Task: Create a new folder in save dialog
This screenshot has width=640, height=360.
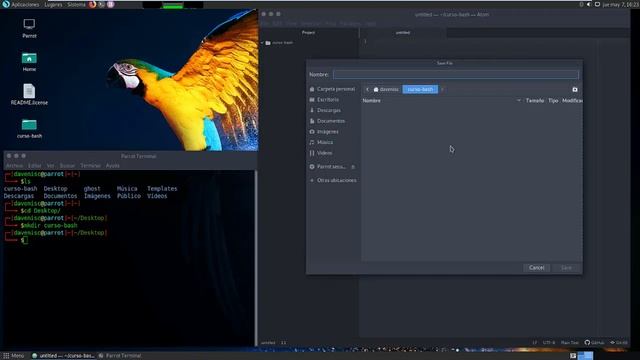Action: [x=575, y=89]
